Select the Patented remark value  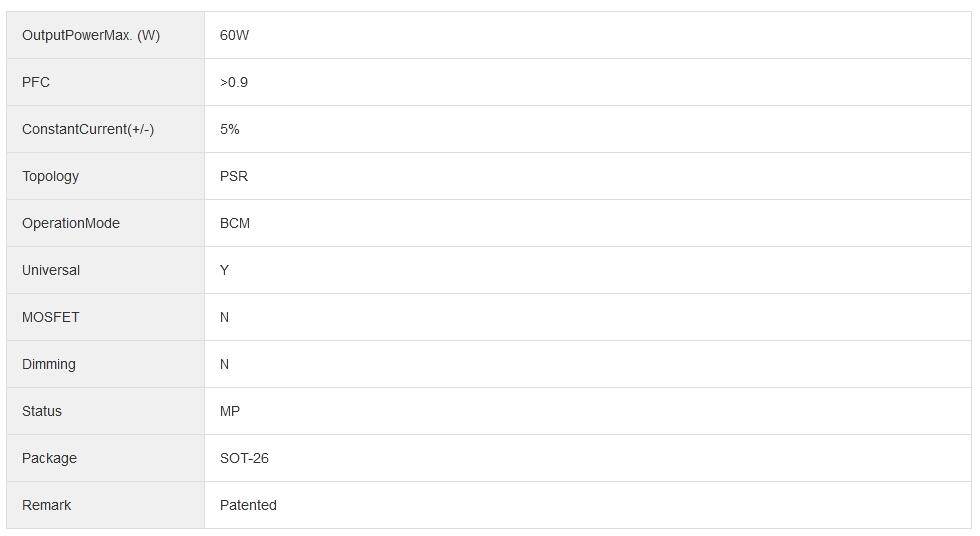248,505
